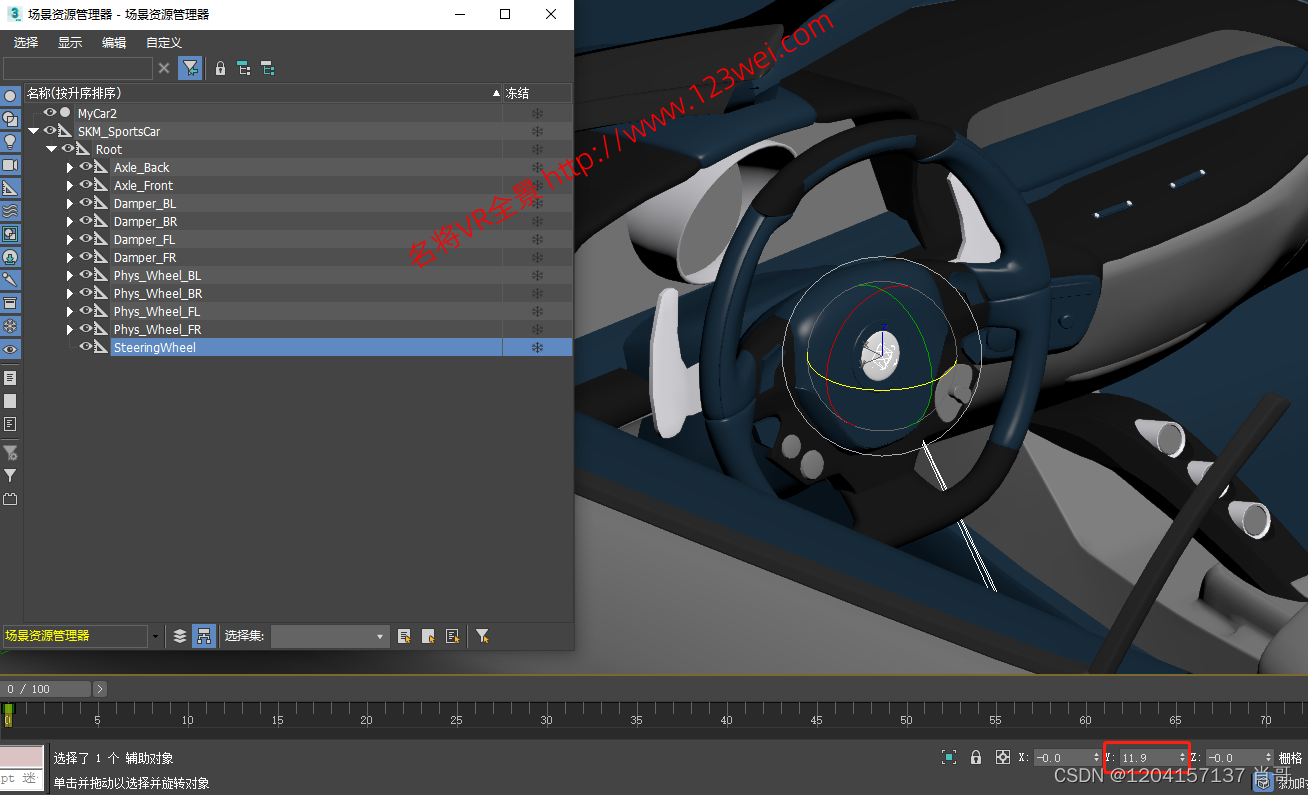1308x795 pixels.
Task: Toggle frozen state snowflake for SteeringWheel
Action: pyautogui.click(x=537, y=347)
